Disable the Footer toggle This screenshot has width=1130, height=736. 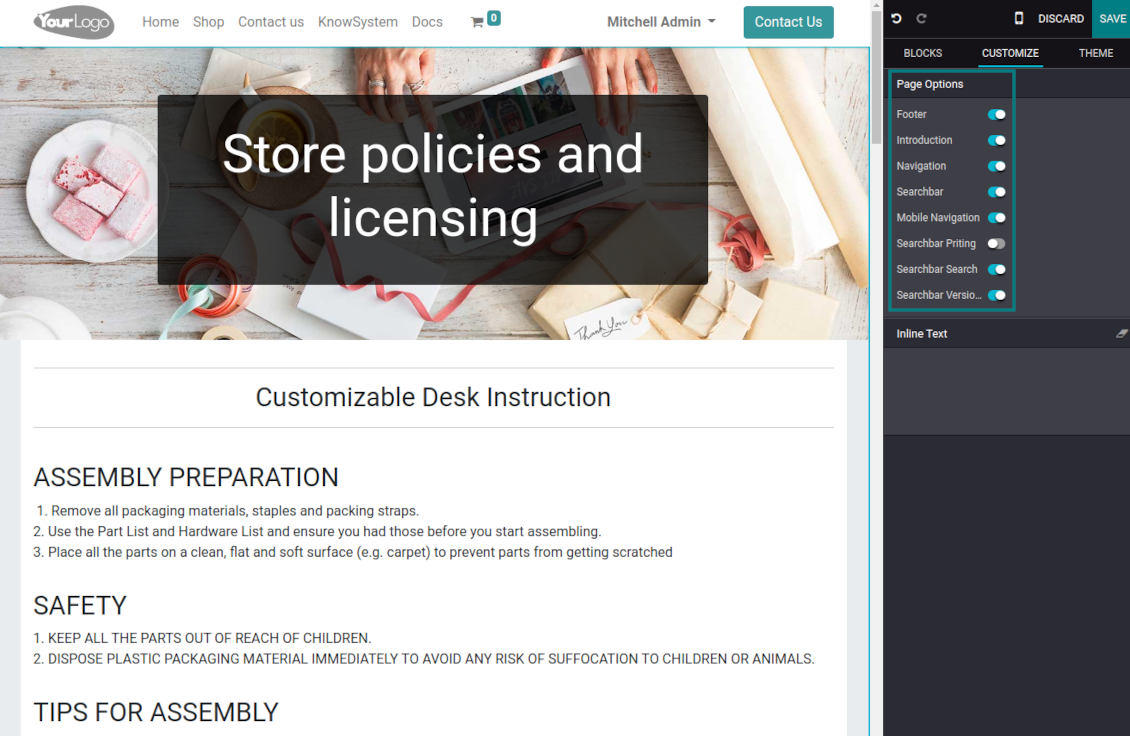tap(996, 115)
